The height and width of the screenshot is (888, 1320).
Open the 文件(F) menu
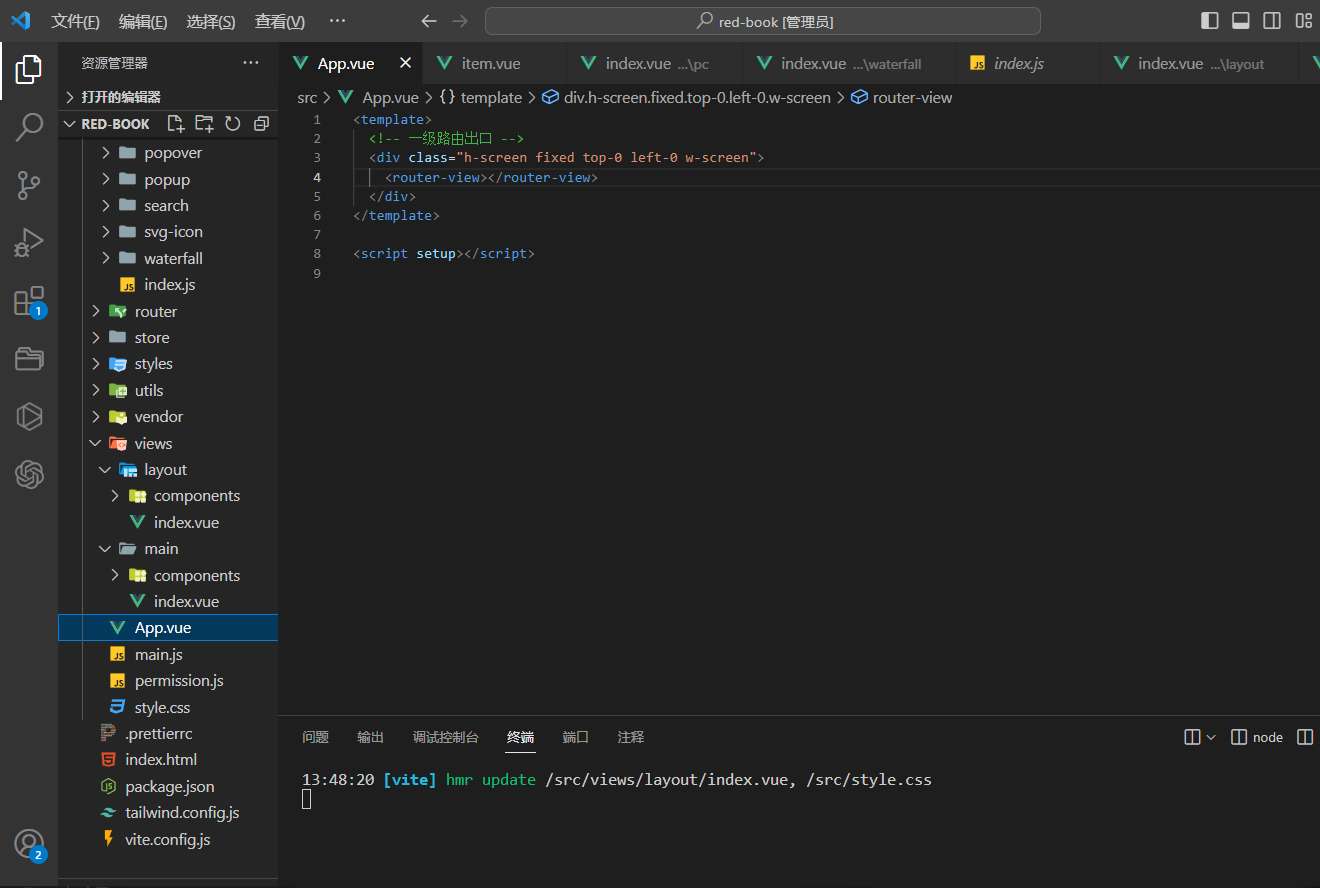click(75, 22)
